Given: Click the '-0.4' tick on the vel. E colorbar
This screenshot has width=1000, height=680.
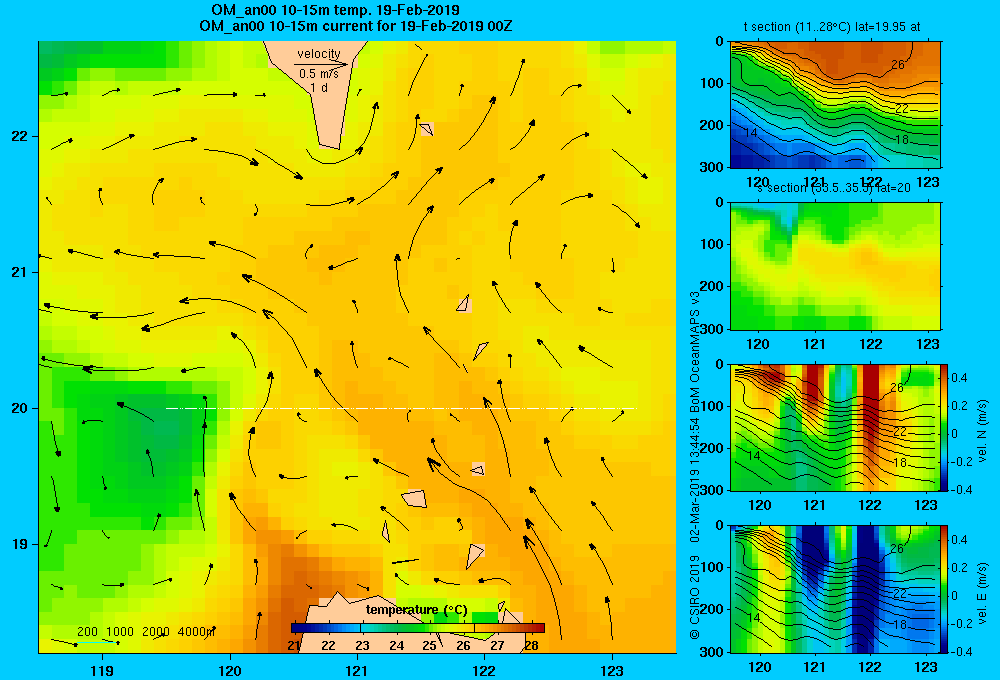Looking at the screenshot, I should coord(961,651).
